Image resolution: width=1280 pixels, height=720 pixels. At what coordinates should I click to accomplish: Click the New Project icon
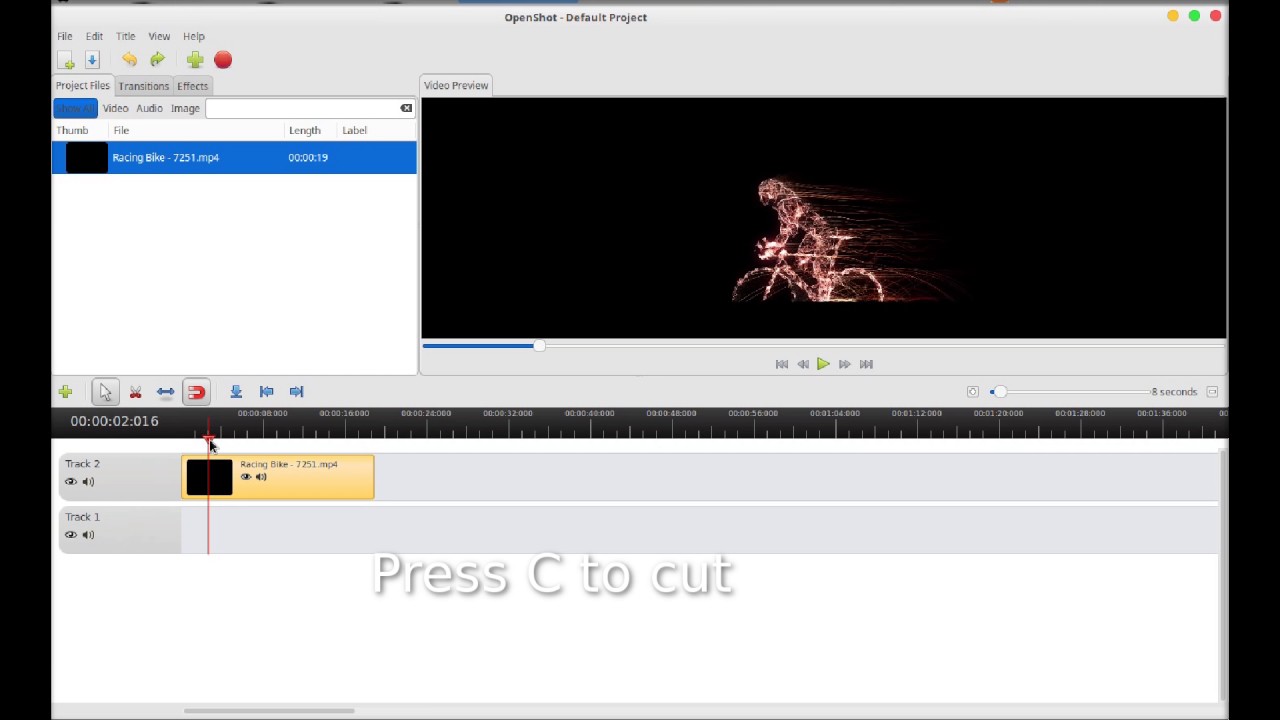66,60
